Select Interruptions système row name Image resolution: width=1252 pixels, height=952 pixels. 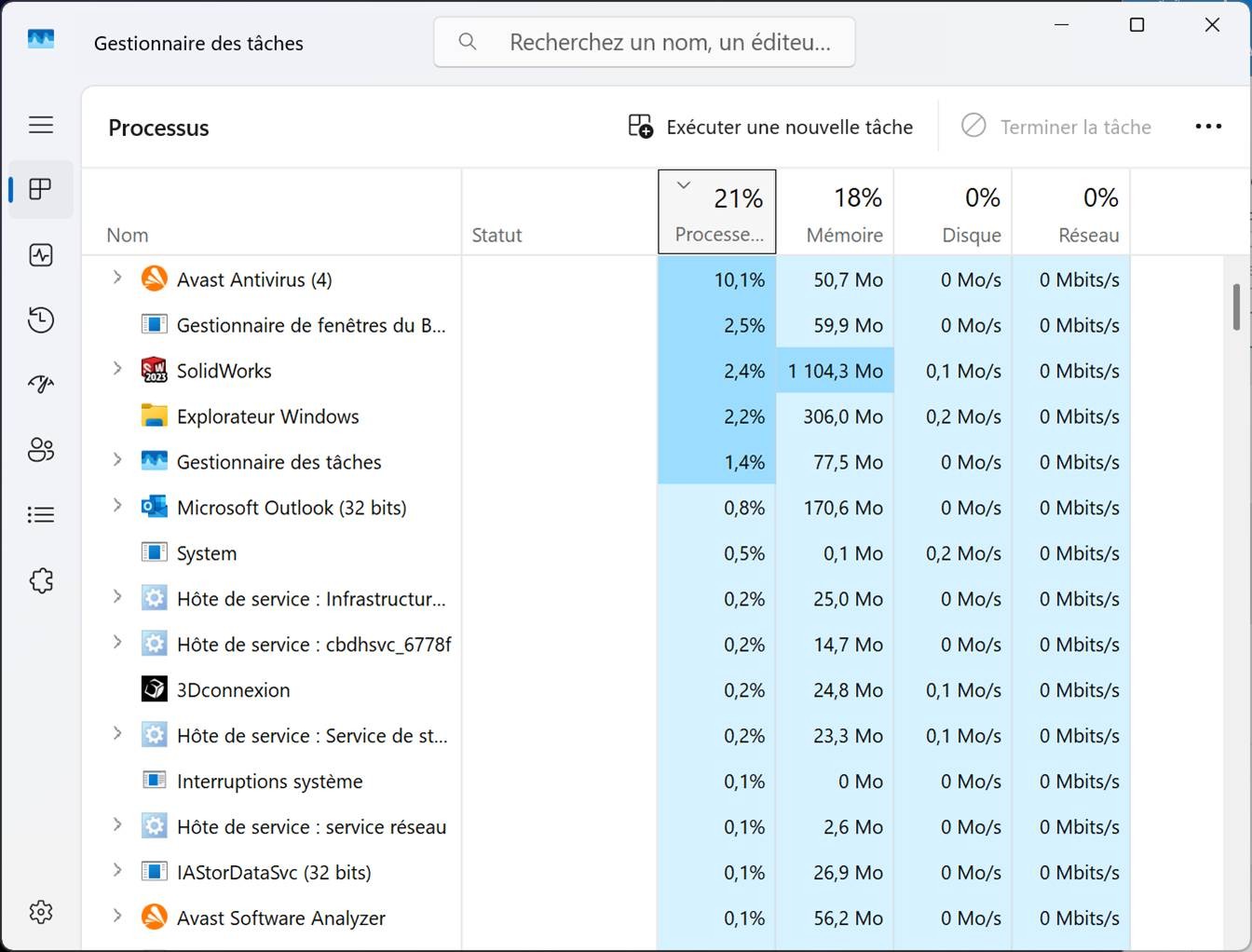coord(270,782)
